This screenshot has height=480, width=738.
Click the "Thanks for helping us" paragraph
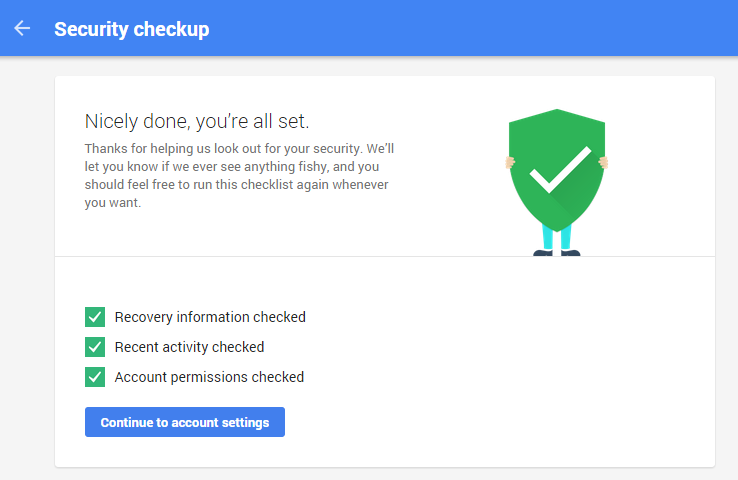[239, 176]
